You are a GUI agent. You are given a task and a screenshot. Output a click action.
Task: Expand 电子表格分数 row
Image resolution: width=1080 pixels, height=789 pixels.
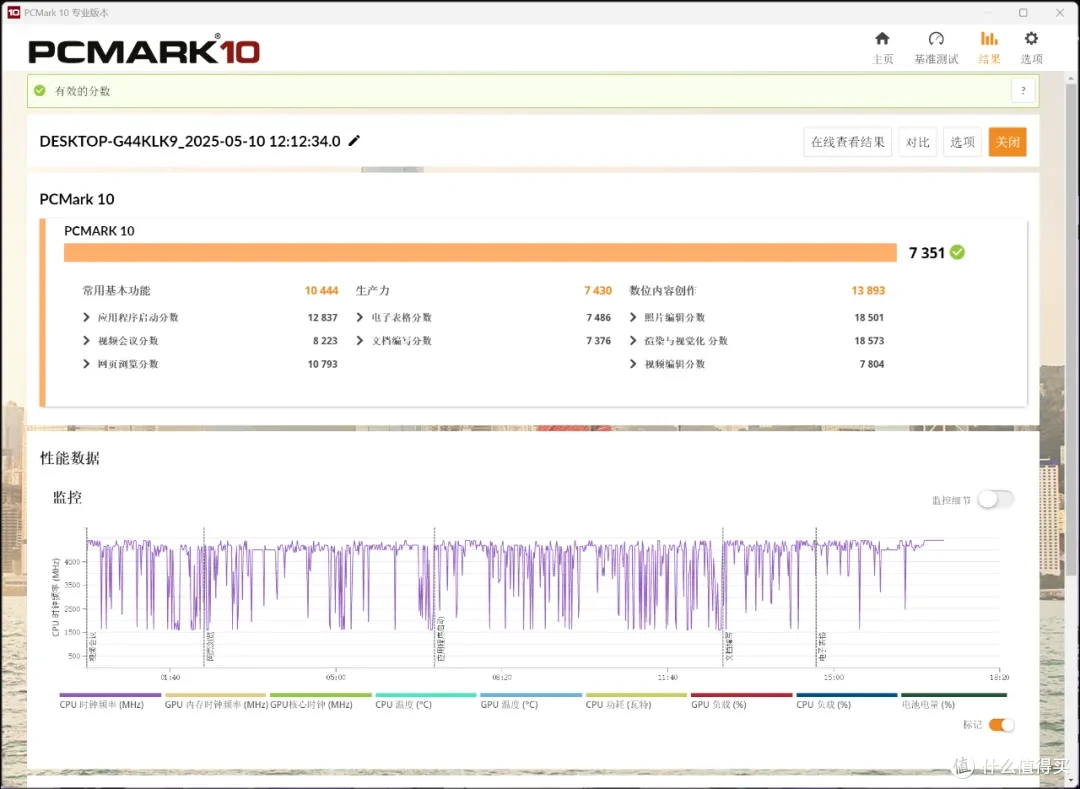point(360,317)
